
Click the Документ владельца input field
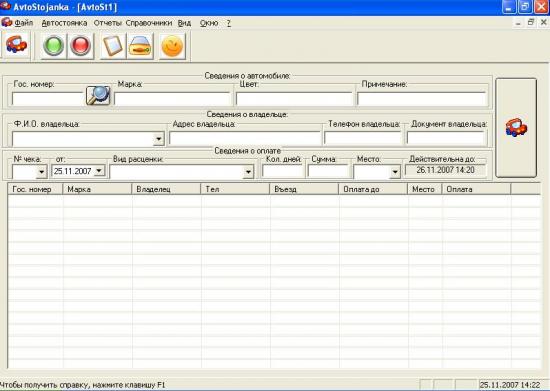(446, 138)
